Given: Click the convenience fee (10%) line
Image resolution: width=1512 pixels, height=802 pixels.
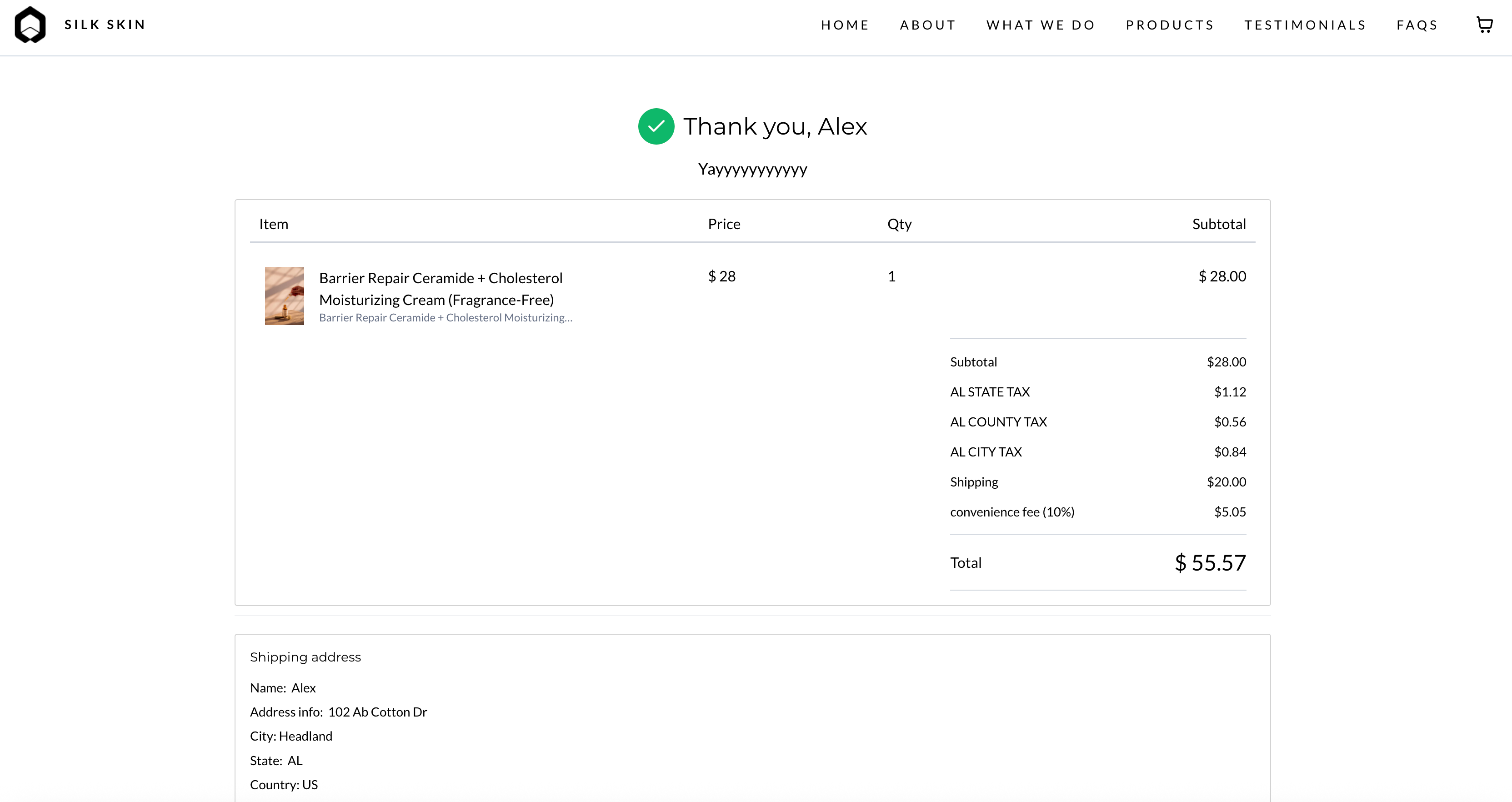Looking at the screenshot, I should [x=1012, y=512].
